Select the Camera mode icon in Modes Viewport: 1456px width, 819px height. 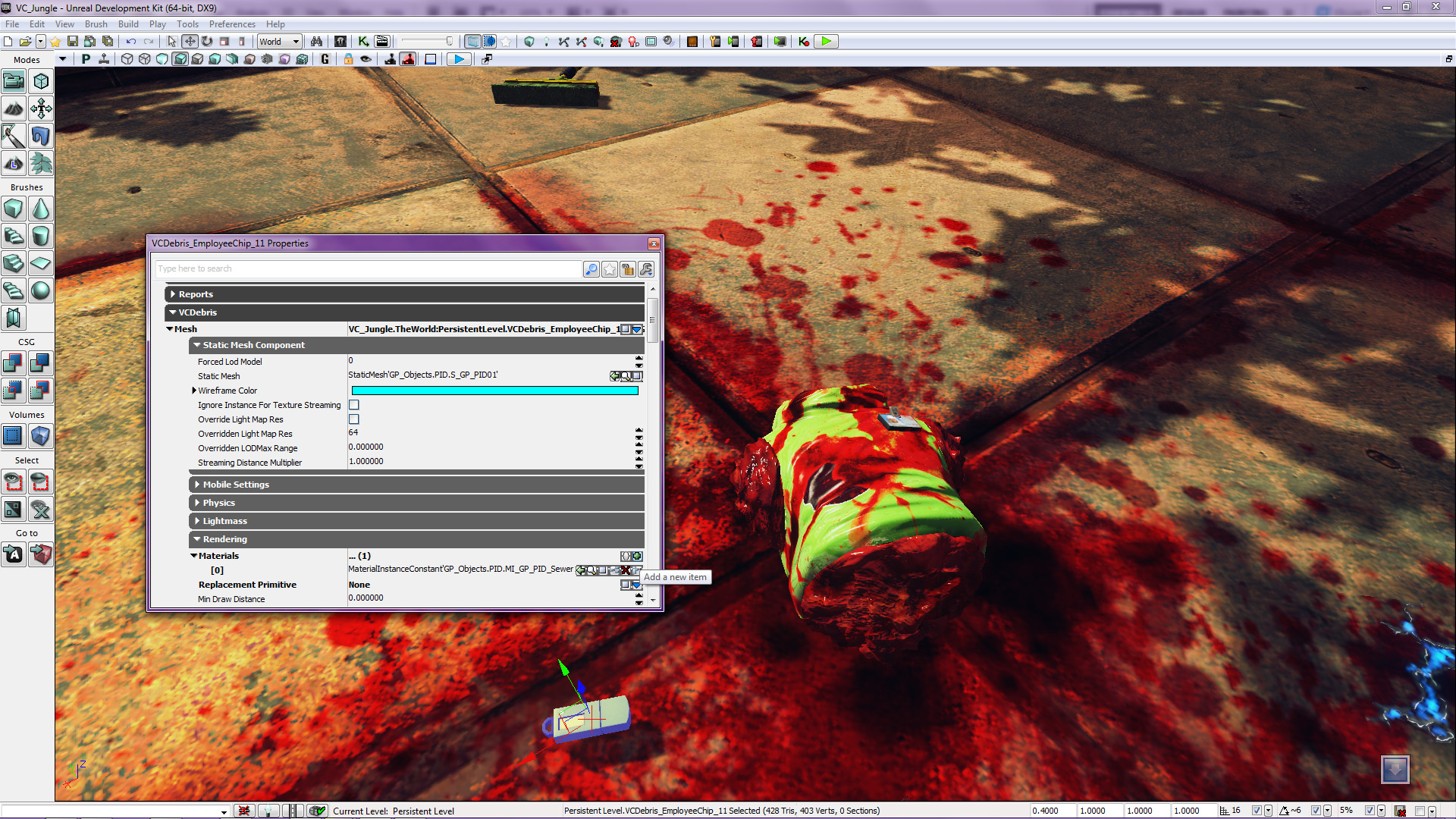(x=14, y=81)
